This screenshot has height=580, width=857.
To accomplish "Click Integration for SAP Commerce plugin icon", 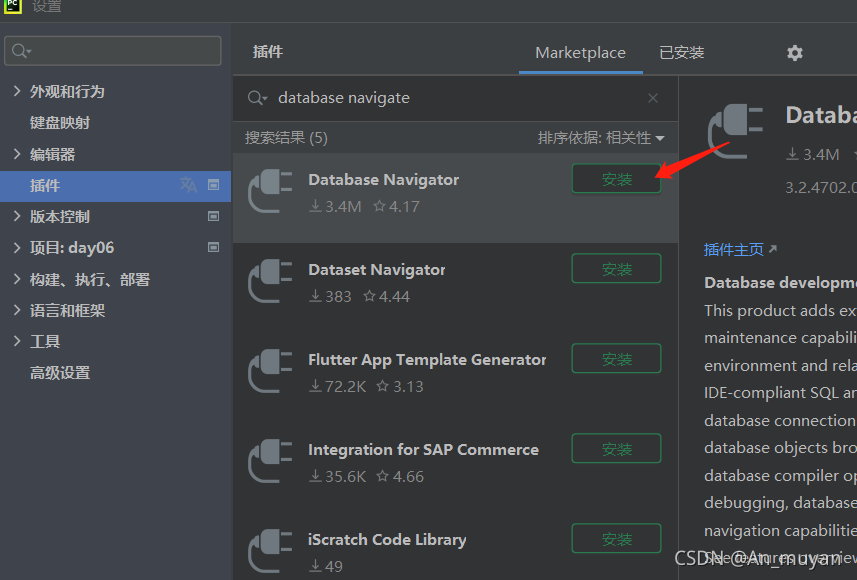I will pos(271,461).
